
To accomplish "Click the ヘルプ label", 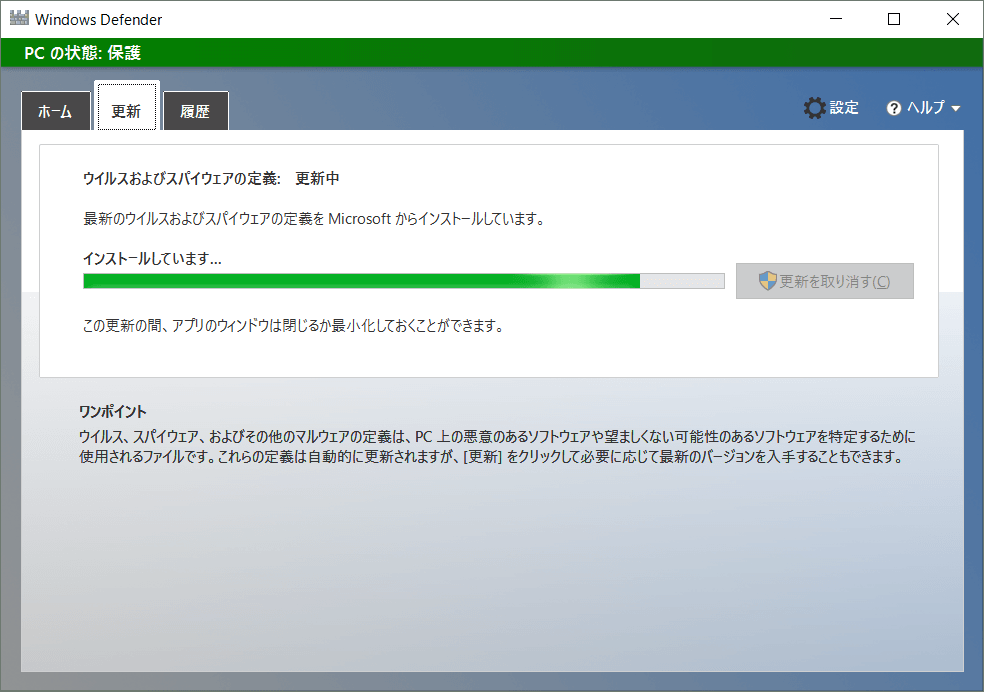I will tap(925, 108).
